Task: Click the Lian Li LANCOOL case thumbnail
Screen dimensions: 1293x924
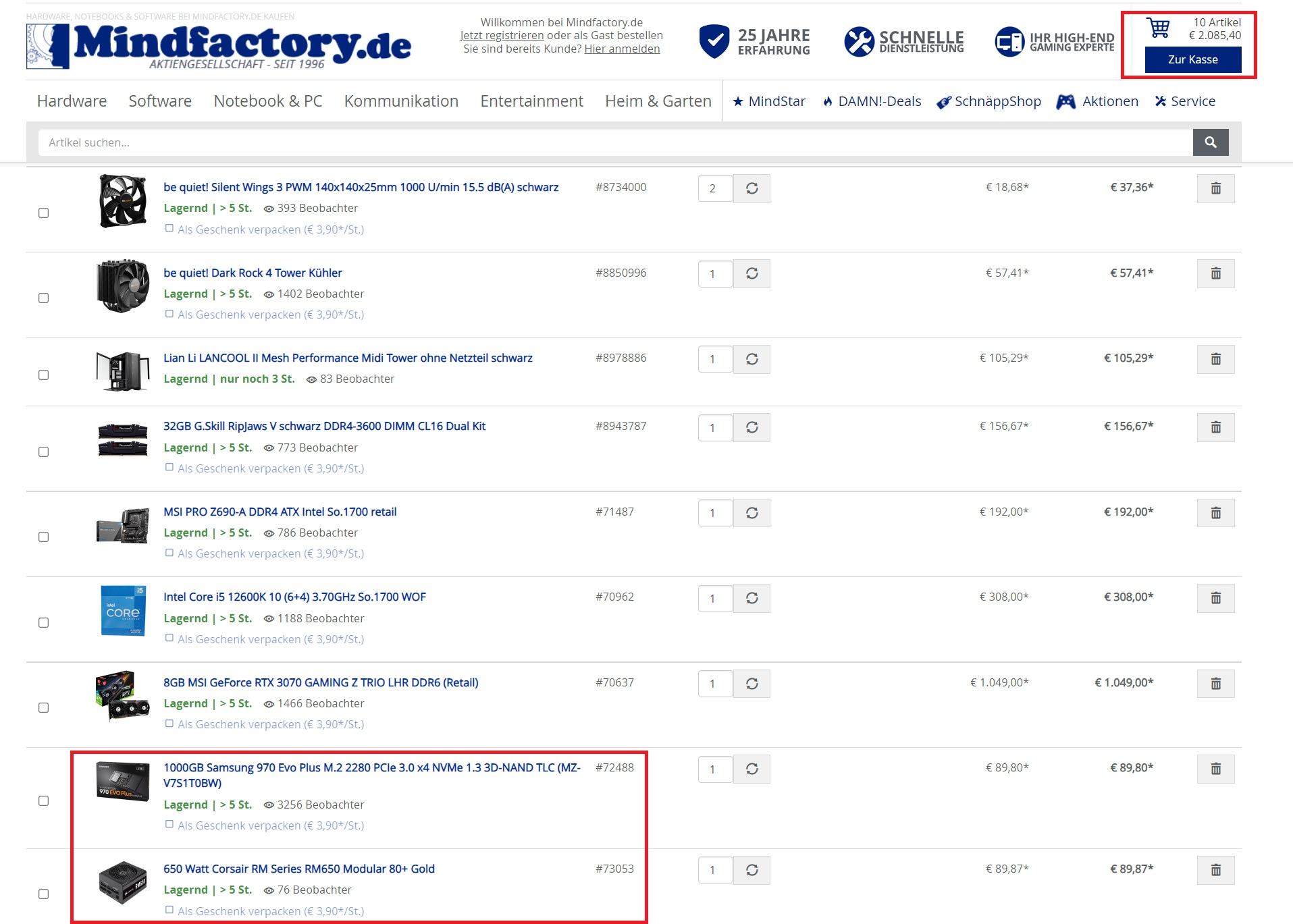Action: 122,371
